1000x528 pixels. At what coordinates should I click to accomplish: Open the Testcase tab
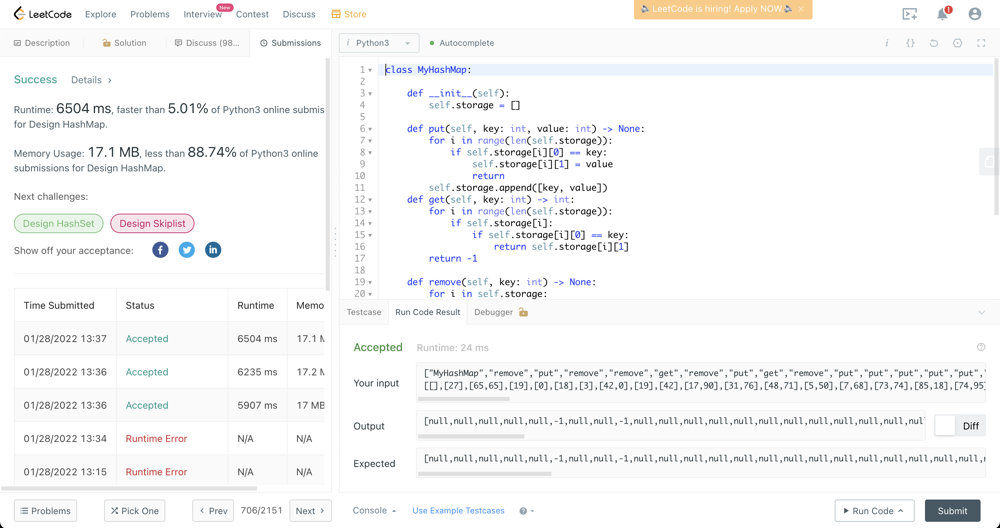click(x=364, y=312)
